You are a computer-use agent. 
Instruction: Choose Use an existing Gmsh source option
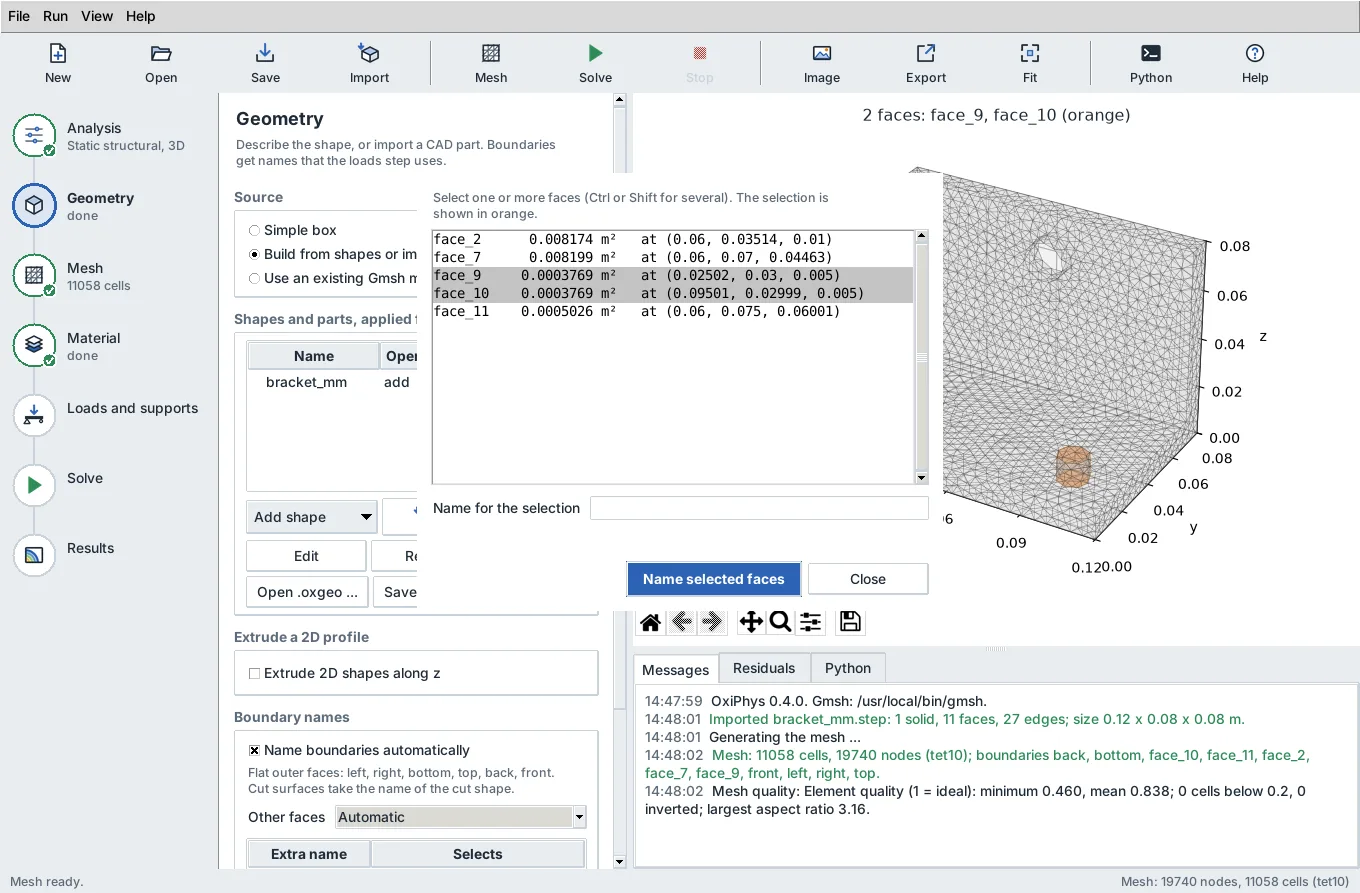333,278
